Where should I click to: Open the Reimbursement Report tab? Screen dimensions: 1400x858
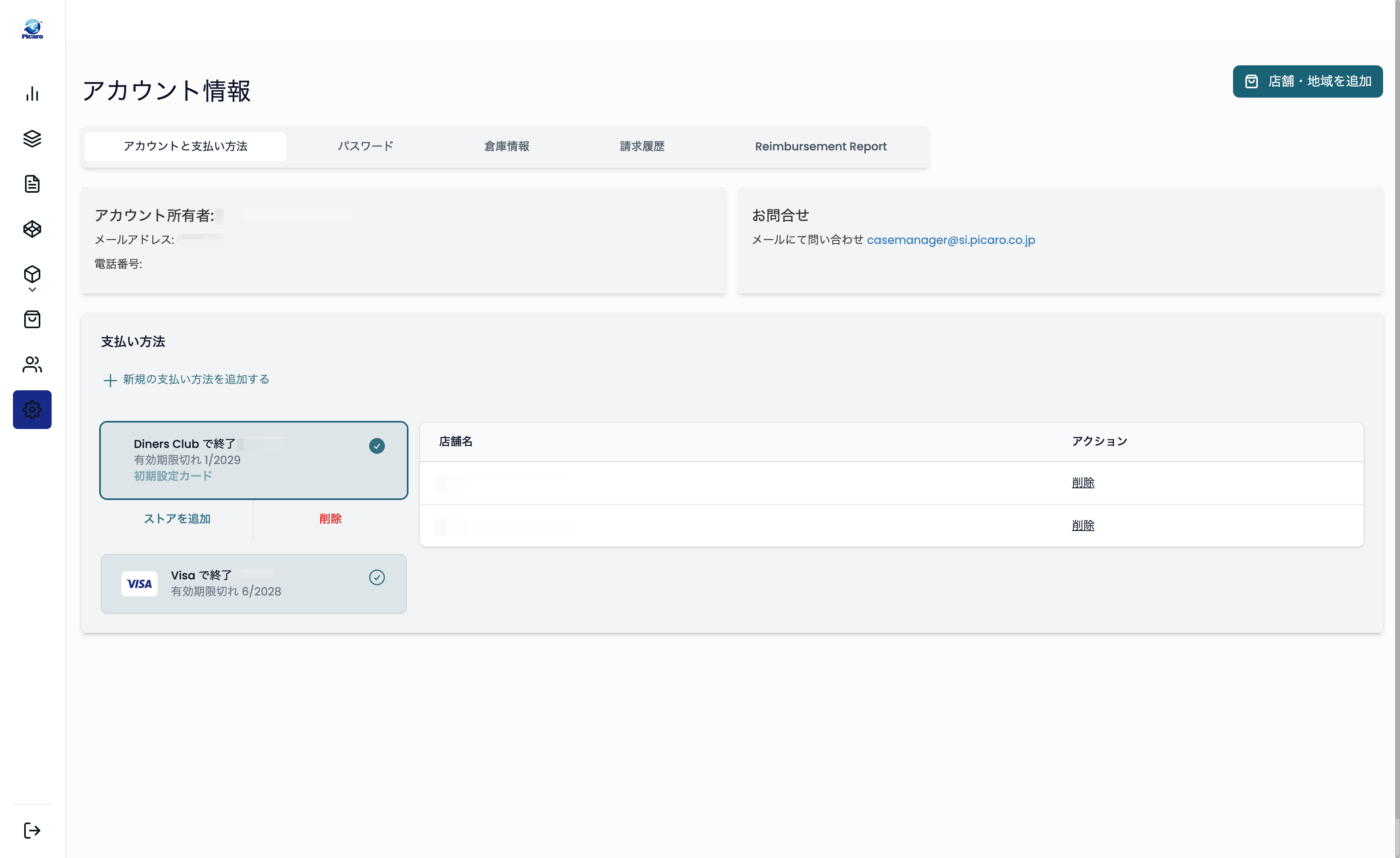[821, 147]
